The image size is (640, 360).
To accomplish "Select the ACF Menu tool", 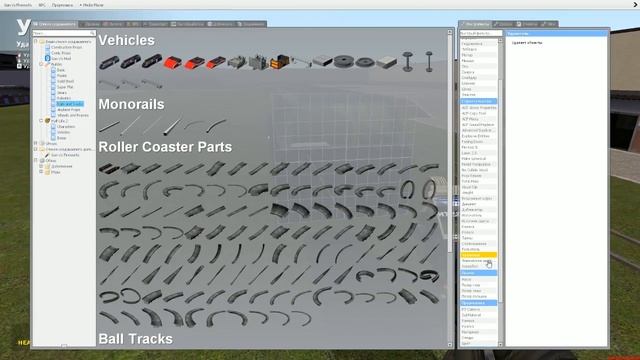I will [x=470, y=119].
